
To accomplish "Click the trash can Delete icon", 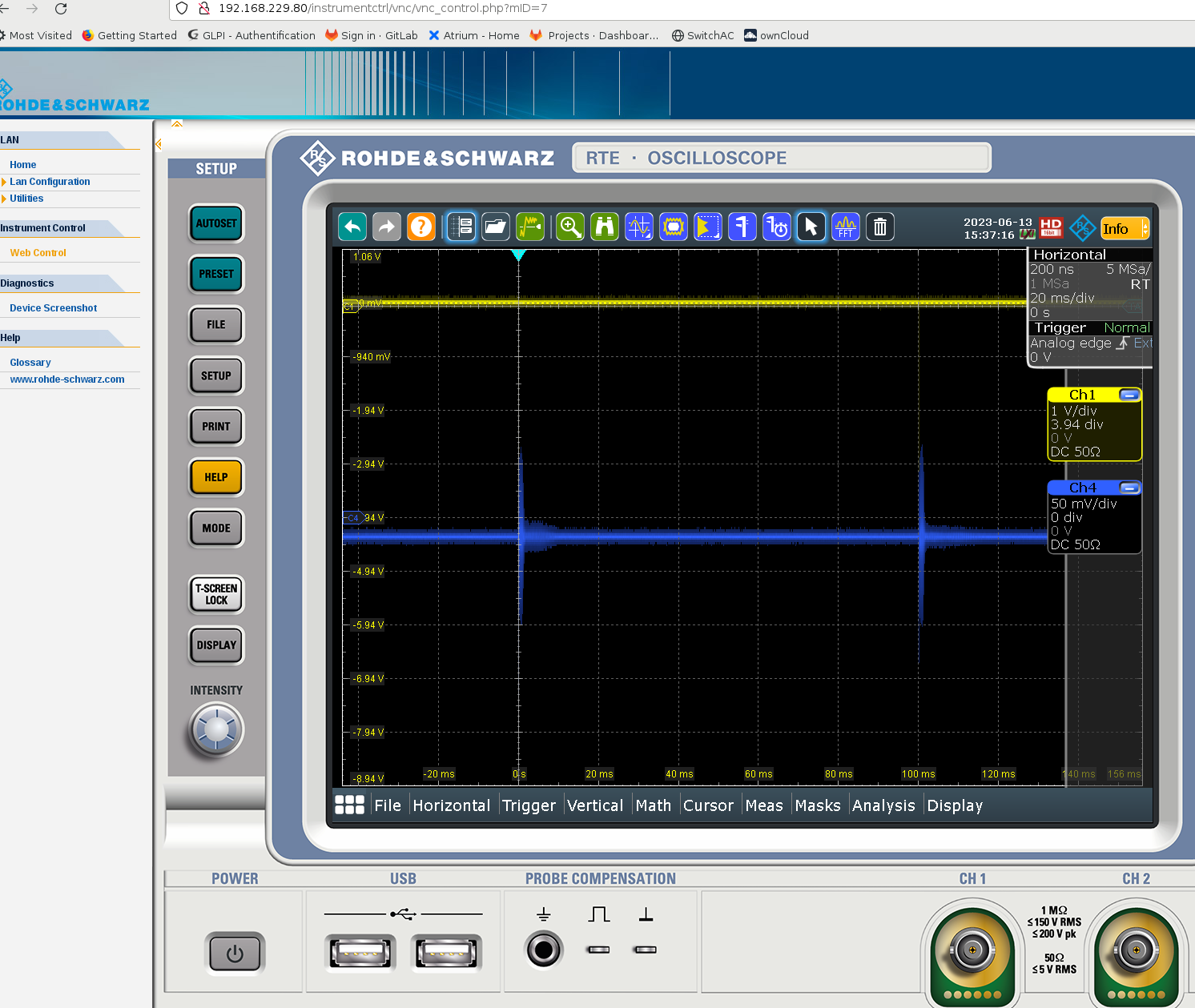I will click(880, 227).
